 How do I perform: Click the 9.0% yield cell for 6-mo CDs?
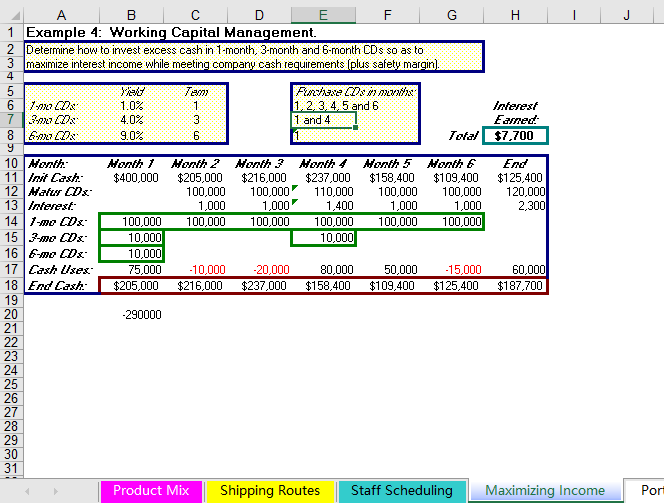131,135
